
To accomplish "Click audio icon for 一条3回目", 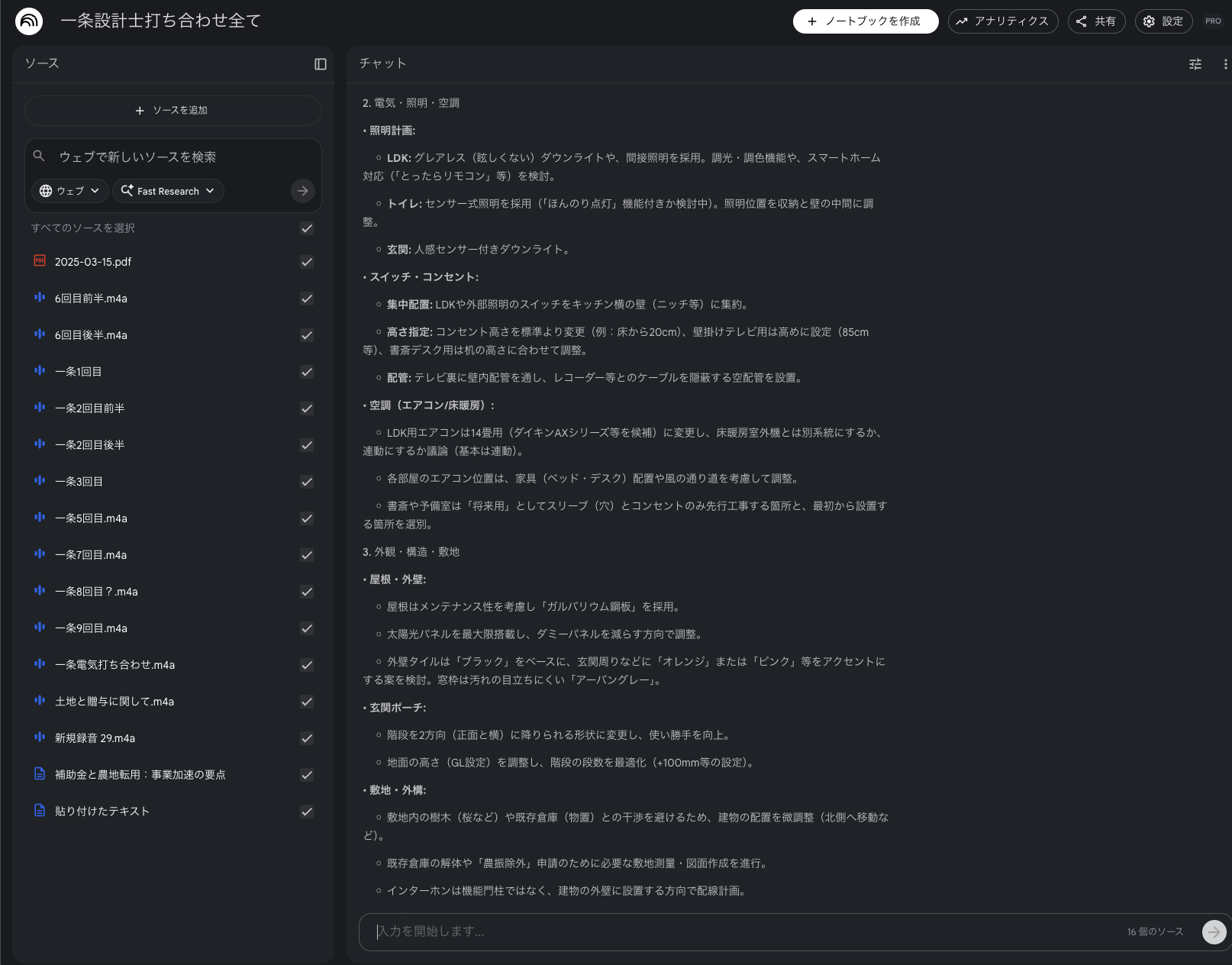I will pos(40,481).
